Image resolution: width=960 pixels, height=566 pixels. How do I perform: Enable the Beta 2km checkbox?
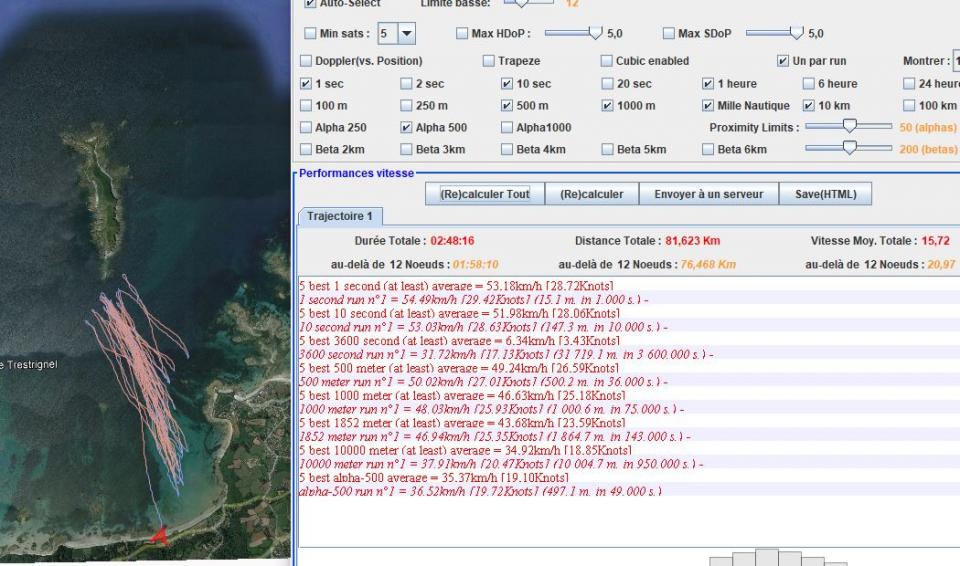[306, 149]
